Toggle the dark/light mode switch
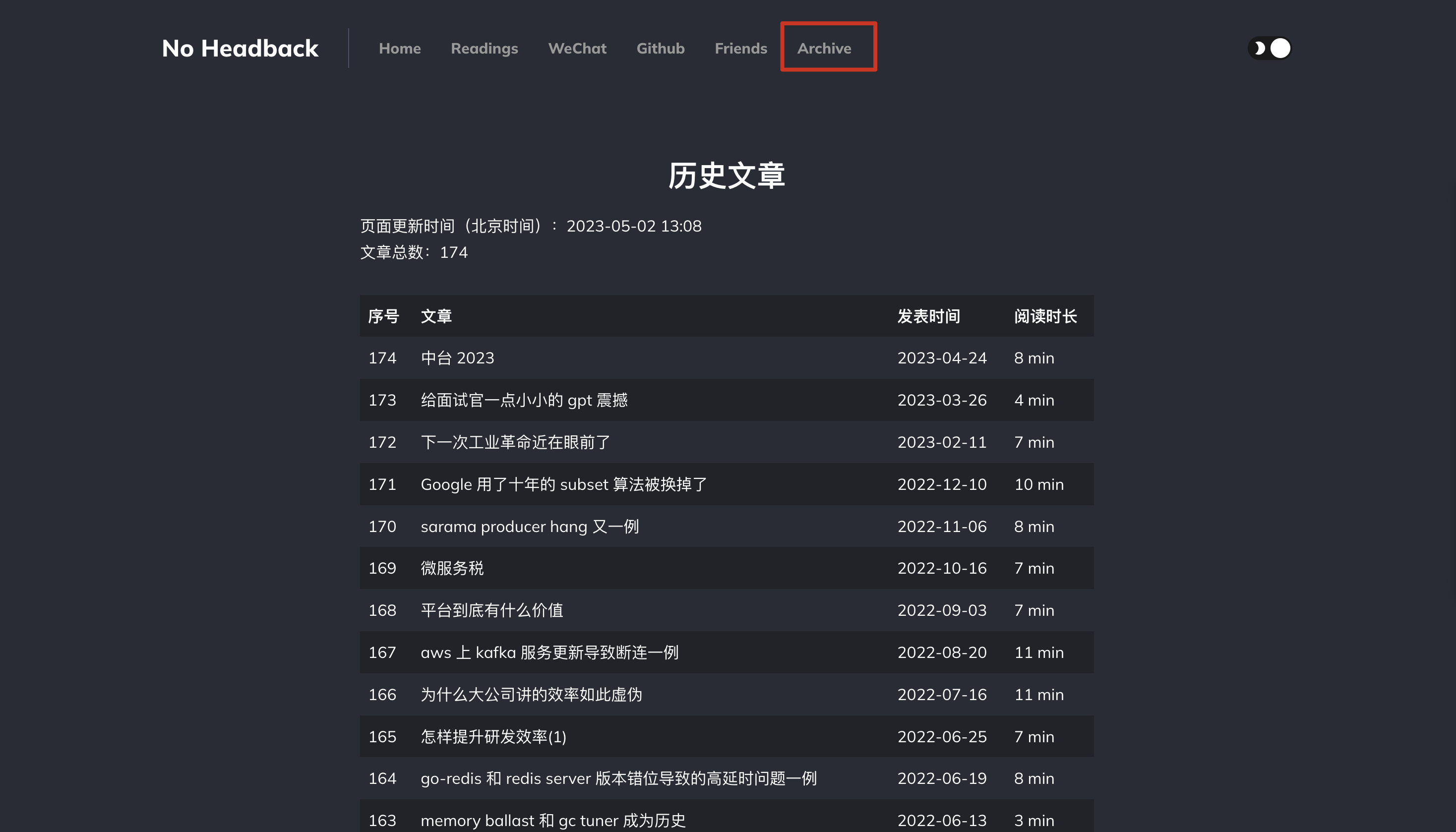The height and width of the screenshot is (832, 1456). click(1269, 49)
